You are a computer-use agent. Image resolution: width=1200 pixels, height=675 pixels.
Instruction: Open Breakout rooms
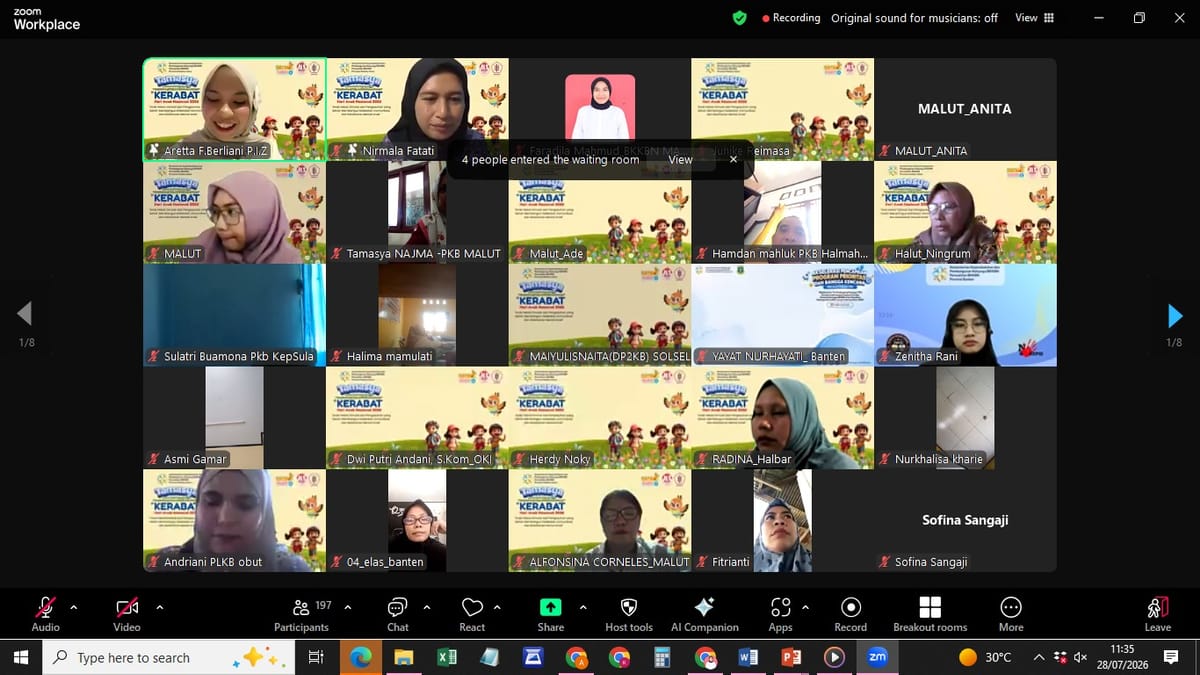pos(930,614)
